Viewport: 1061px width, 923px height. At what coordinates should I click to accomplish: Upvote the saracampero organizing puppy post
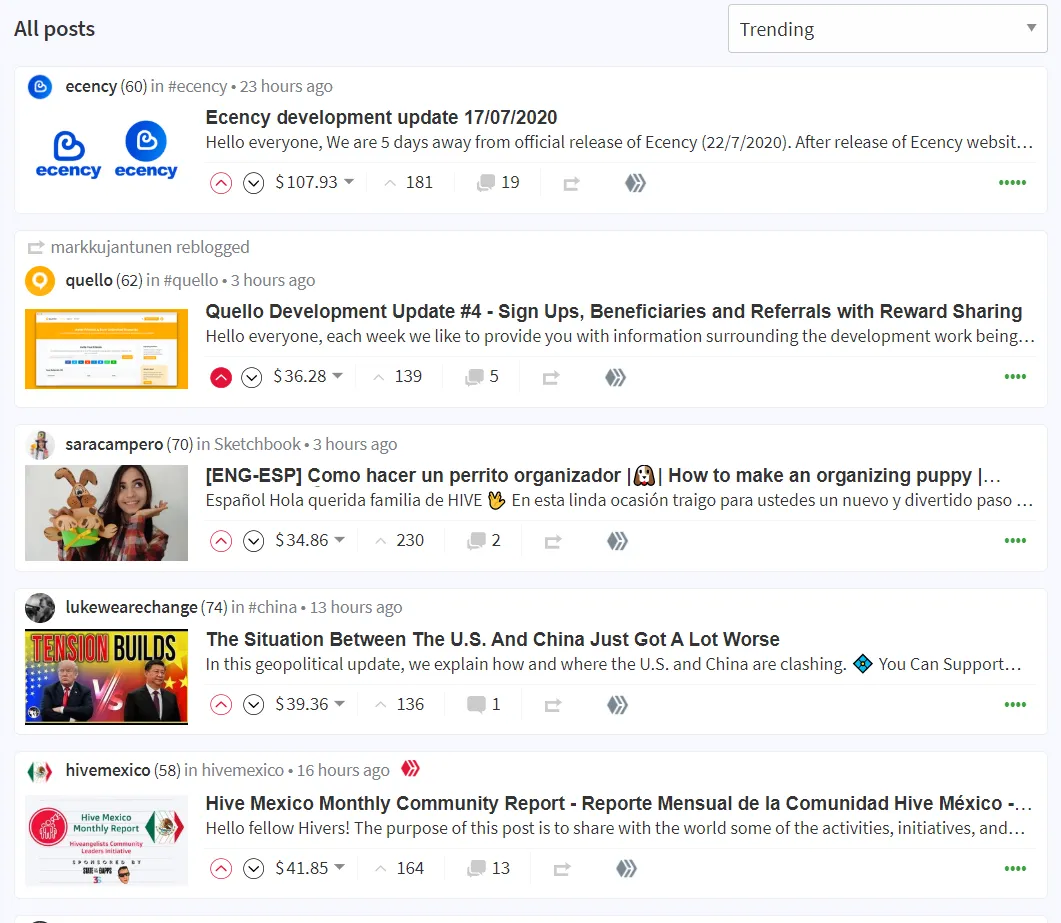click(x=221, y=541)
